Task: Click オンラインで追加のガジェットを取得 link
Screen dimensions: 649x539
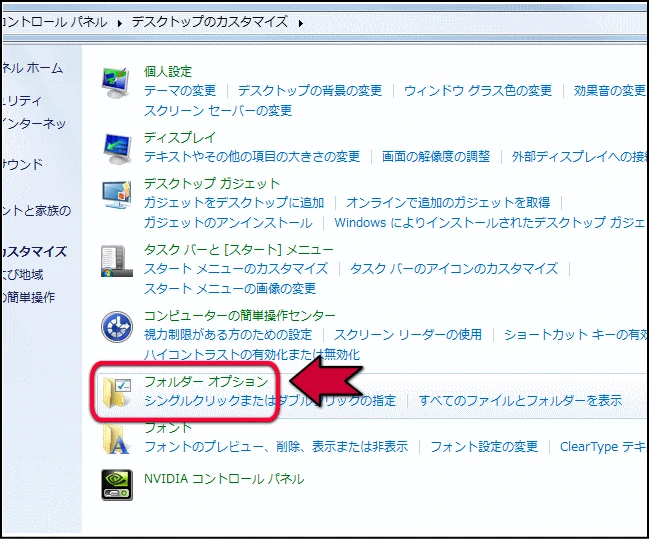Action: coord(448,202)
